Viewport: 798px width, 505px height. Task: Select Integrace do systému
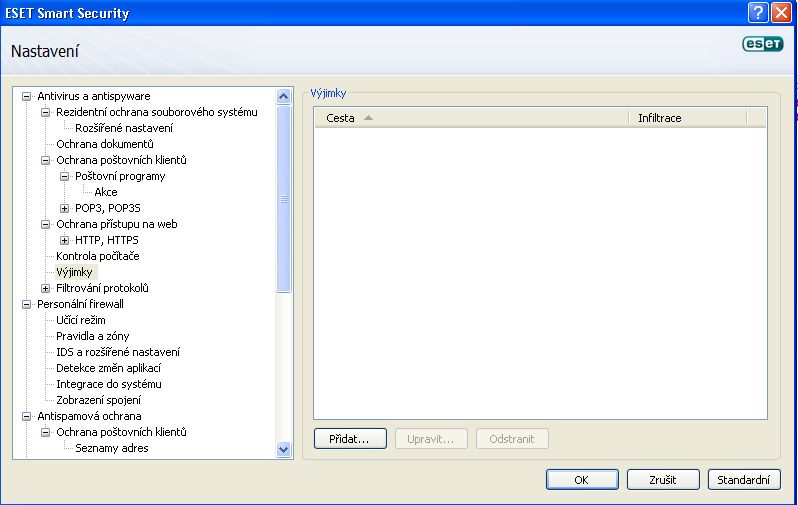pos(109,384)
